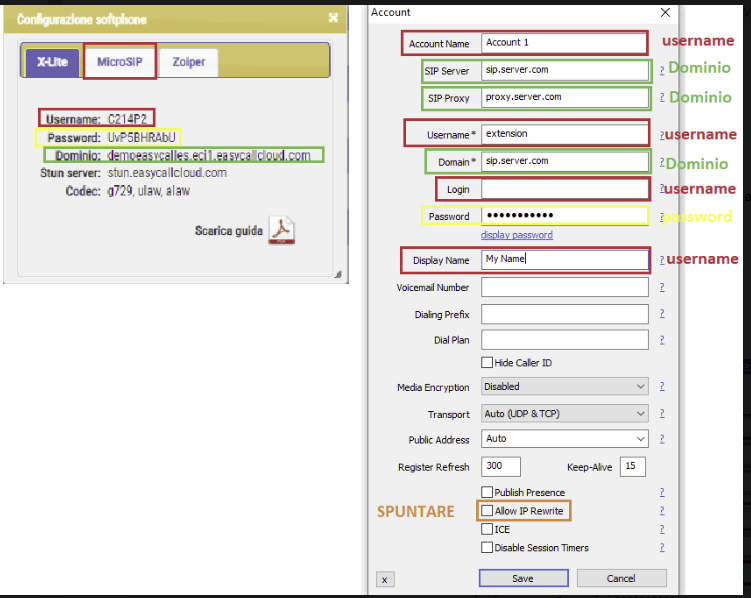Screen dimensions: 751x598
Task: Open help link next to SIP Server
Action: coord(662,70)
